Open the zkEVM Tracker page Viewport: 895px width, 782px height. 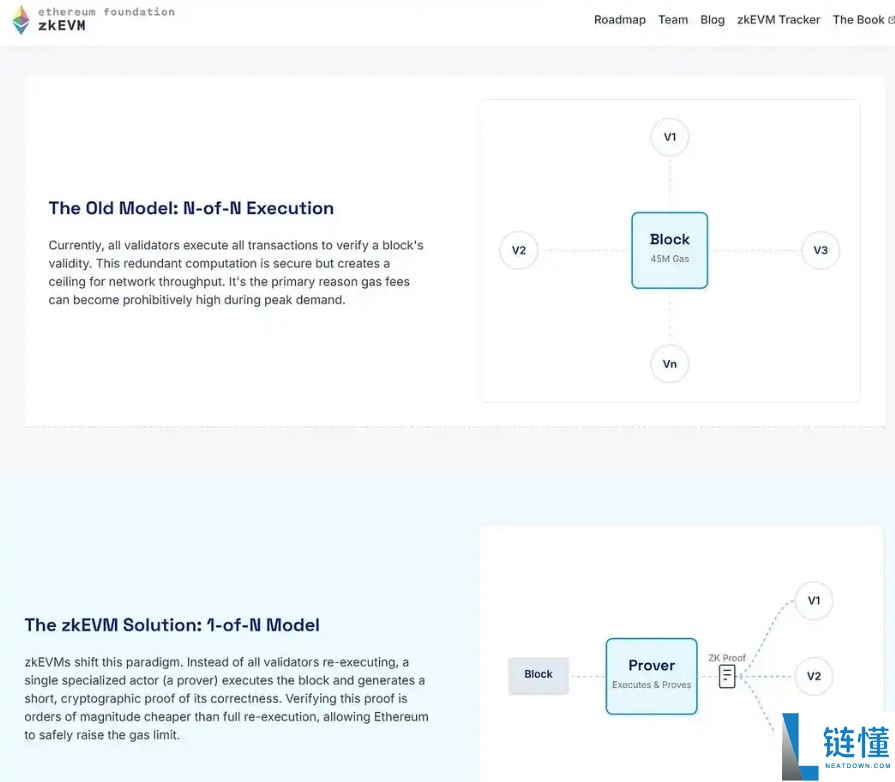tap(779, 20)
